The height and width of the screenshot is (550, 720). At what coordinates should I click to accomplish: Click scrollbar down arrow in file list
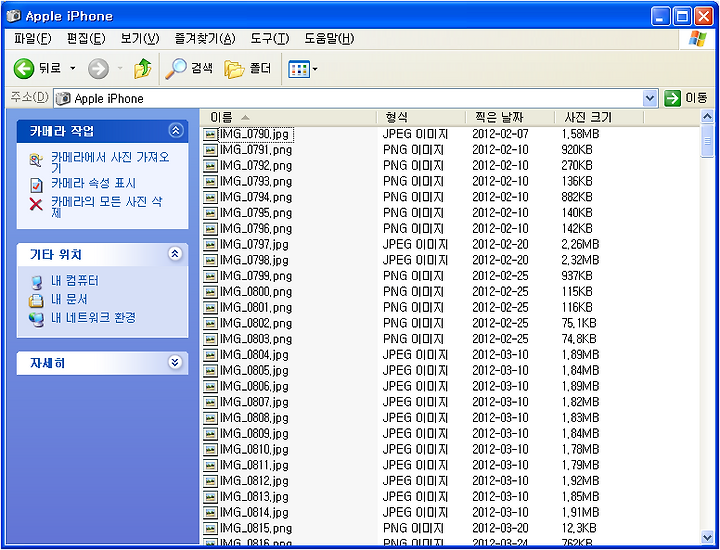[x=708, y=537]
